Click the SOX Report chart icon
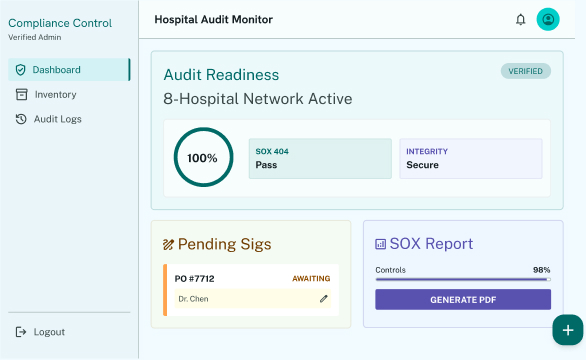Viewport: 586px width, 360px height. [x=380, y=244]
